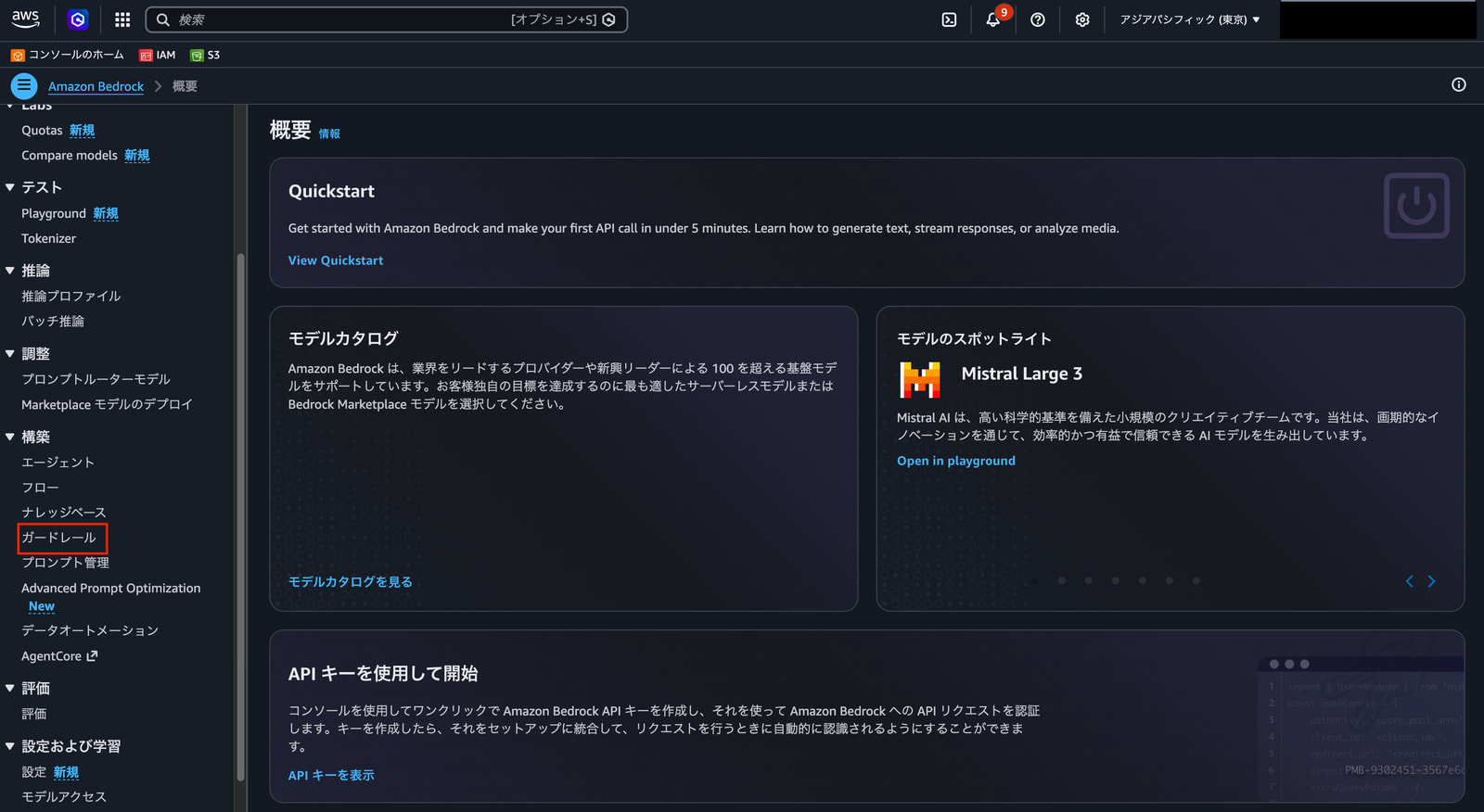
Task: Focus the 検索 search field
Action: (387, 19)
